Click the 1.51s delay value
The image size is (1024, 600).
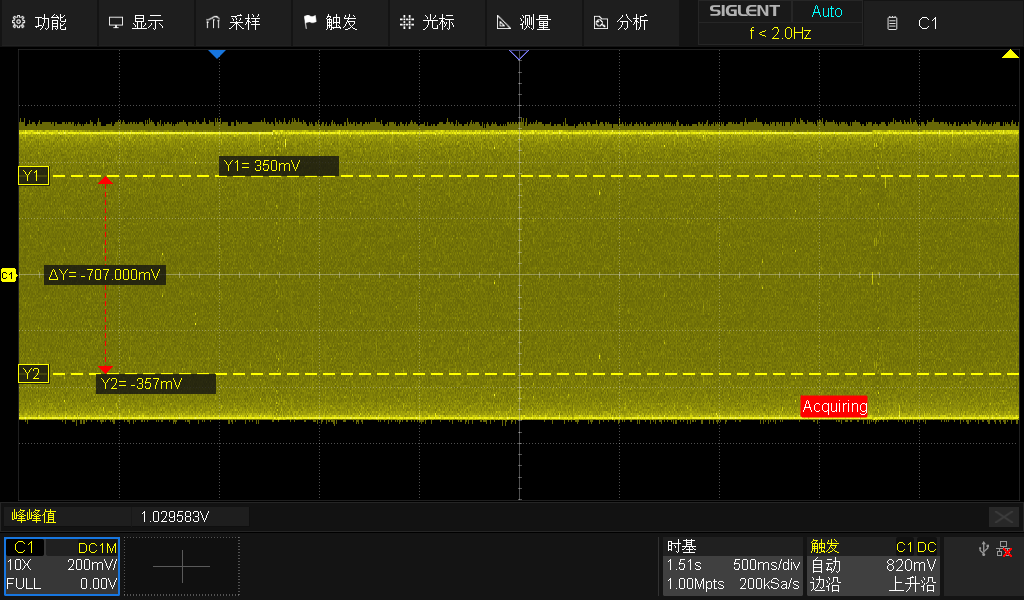[x=684, y=565]
